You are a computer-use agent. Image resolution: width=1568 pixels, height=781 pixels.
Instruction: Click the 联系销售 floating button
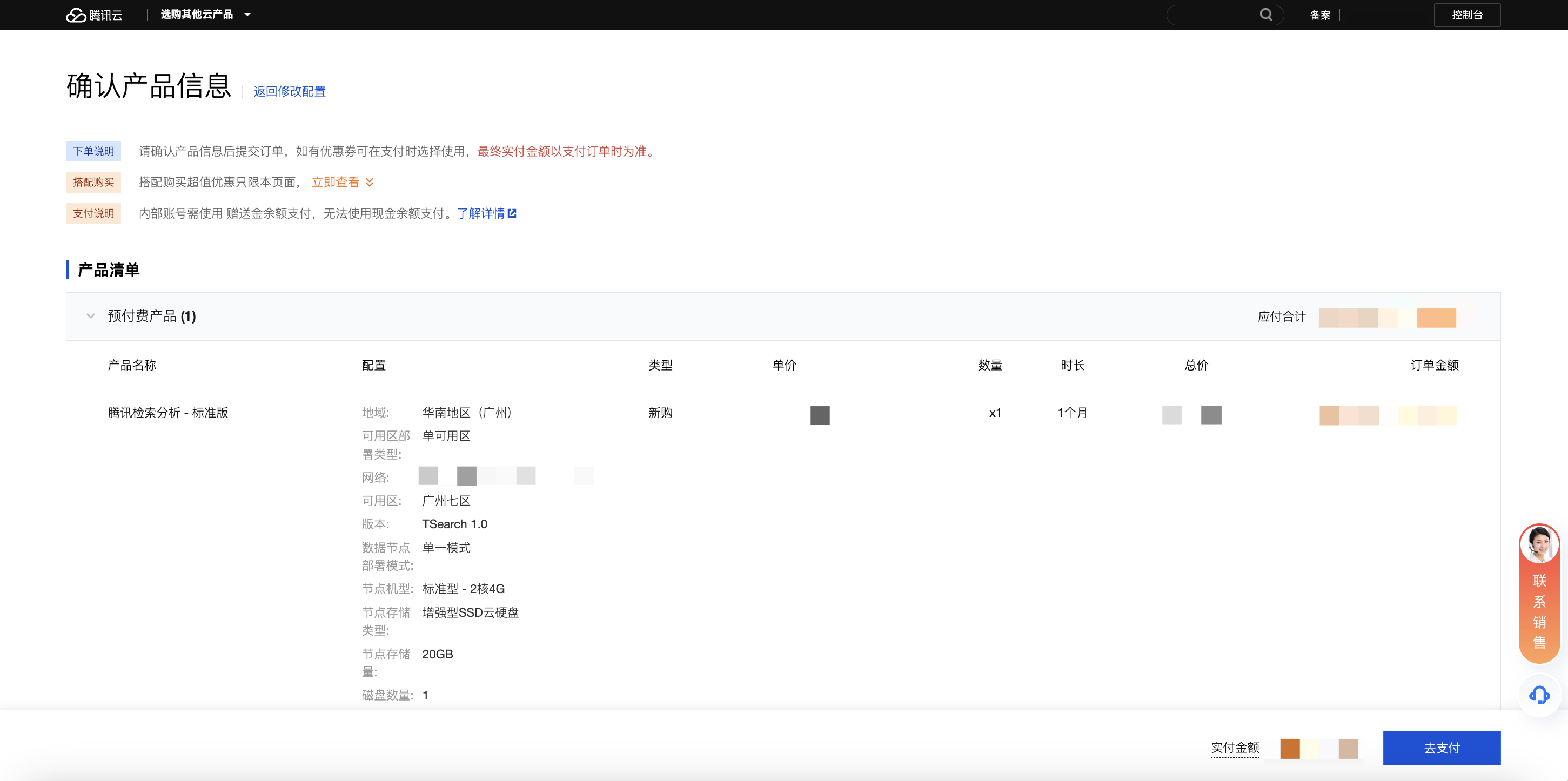click(x=1539, y=594)
